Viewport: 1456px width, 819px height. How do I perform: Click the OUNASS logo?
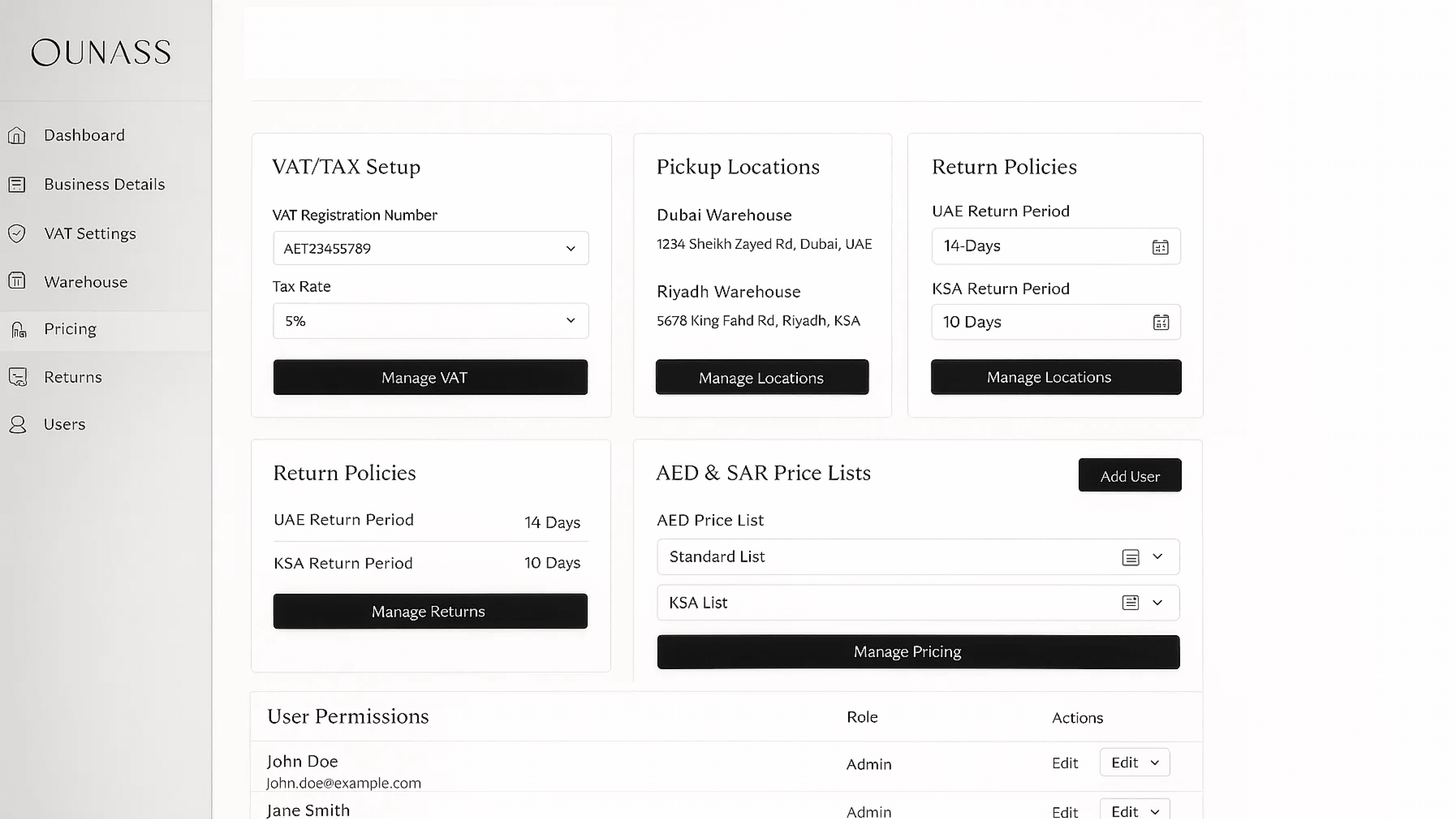(x=101, y=53)
